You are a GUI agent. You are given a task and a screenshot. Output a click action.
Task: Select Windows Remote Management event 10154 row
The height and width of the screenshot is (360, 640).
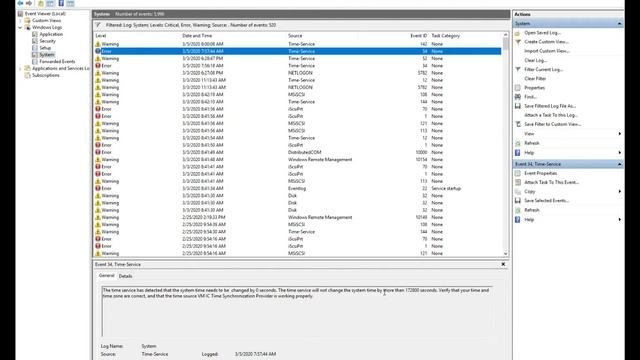298,160
